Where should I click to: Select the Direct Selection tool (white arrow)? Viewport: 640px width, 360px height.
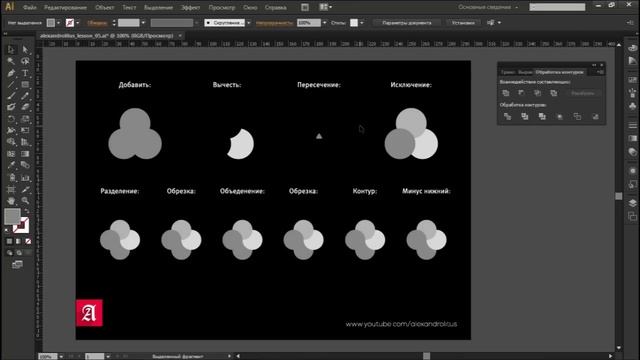25,49
